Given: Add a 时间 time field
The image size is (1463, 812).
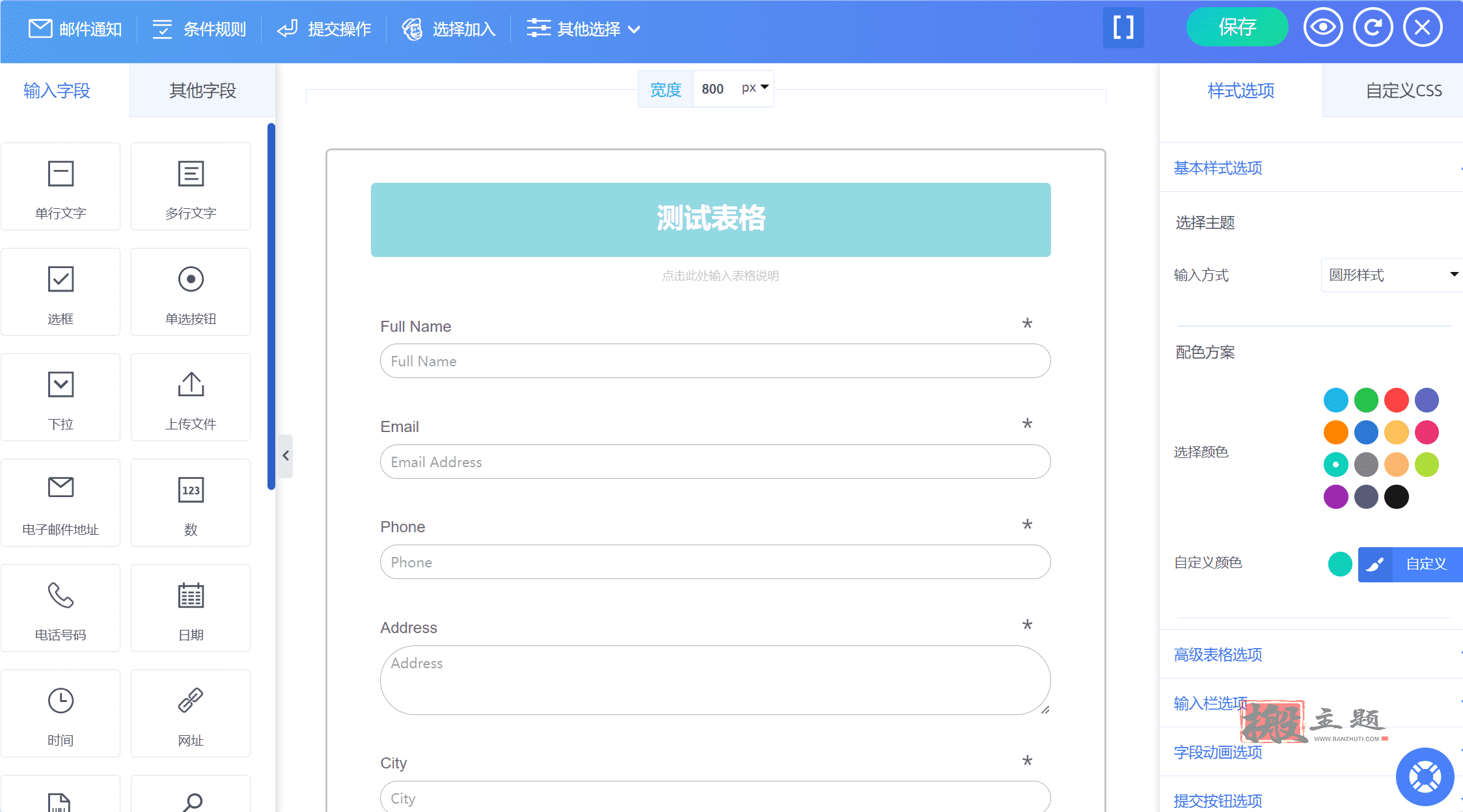Looking at the screenshot, I should tap(61, 714).
